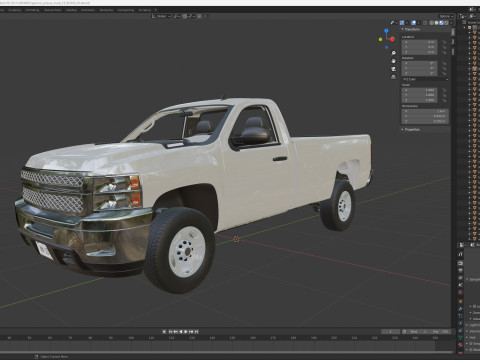Play the animation in reverse
Screen dimensions: 480x360
(181, 332)
